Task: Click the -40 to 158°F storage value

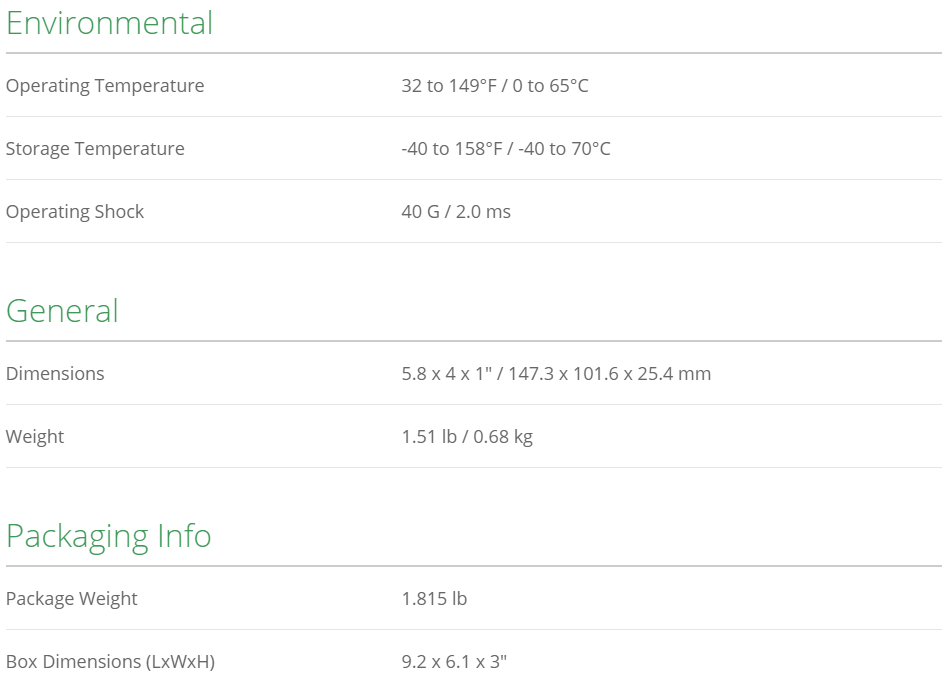Action: (x=506, y=148)
